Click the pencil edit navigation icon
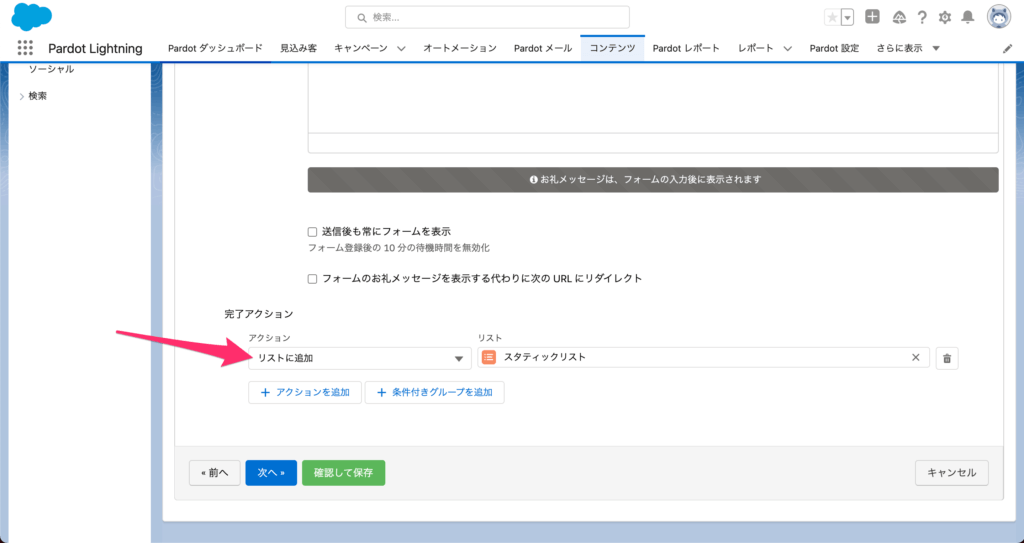Screen dimensions: 1024x543 click(x=1007, y=49)
